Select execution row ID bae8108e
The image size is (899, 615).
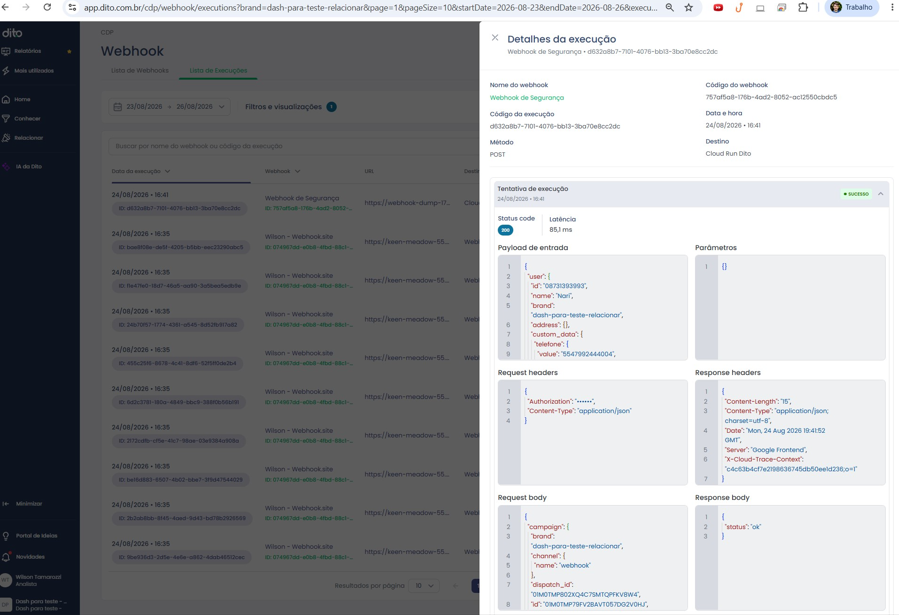pyautogui.click(x=181, y=248)
